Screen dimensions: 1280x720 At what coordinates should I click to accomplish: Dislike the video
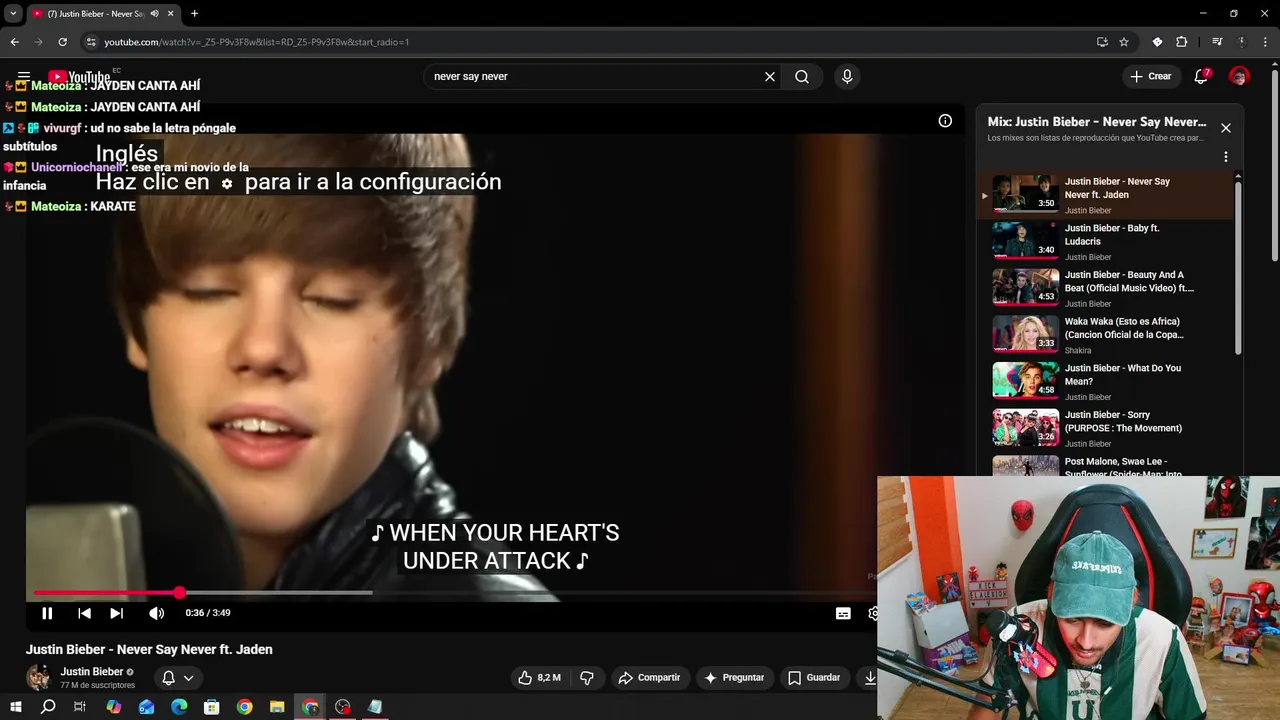pos(587,678)
